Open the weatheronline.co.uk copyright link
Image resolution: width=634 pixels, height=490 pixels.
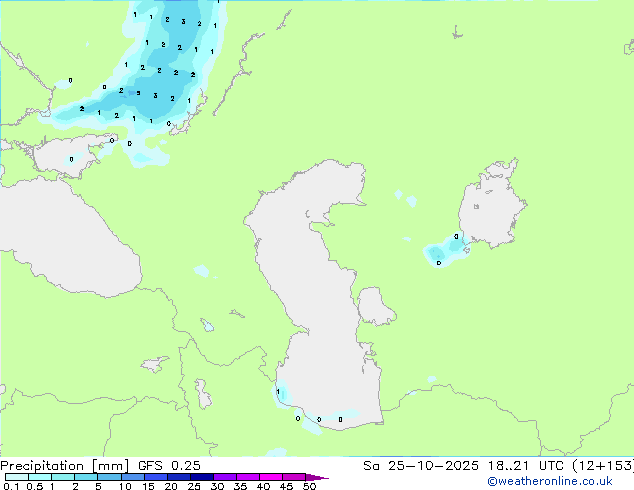[x=550, y=481]
